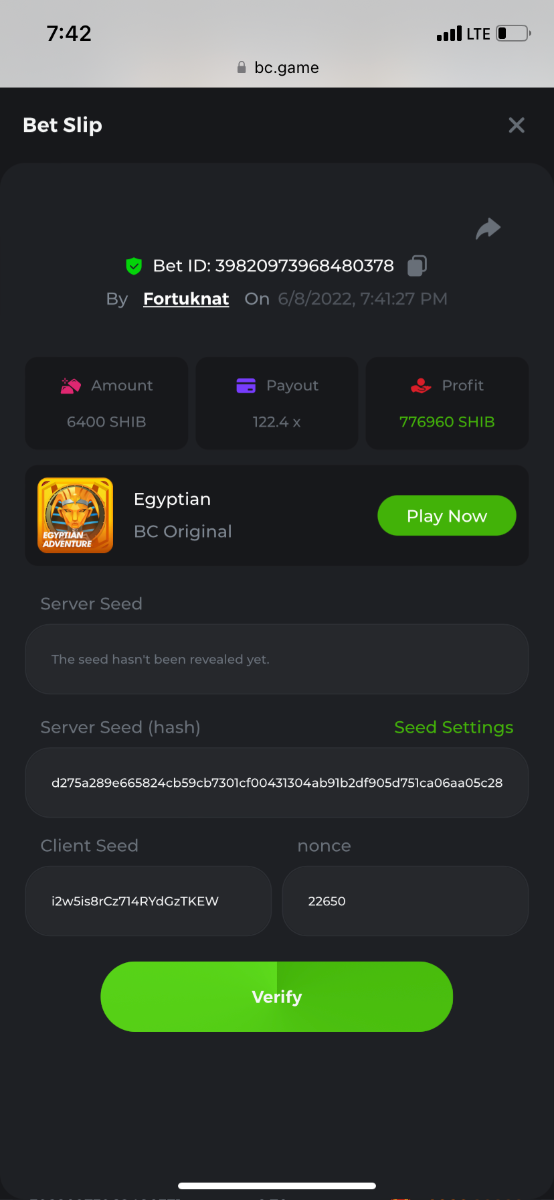Tap the red Profit icon

[421, 386]
